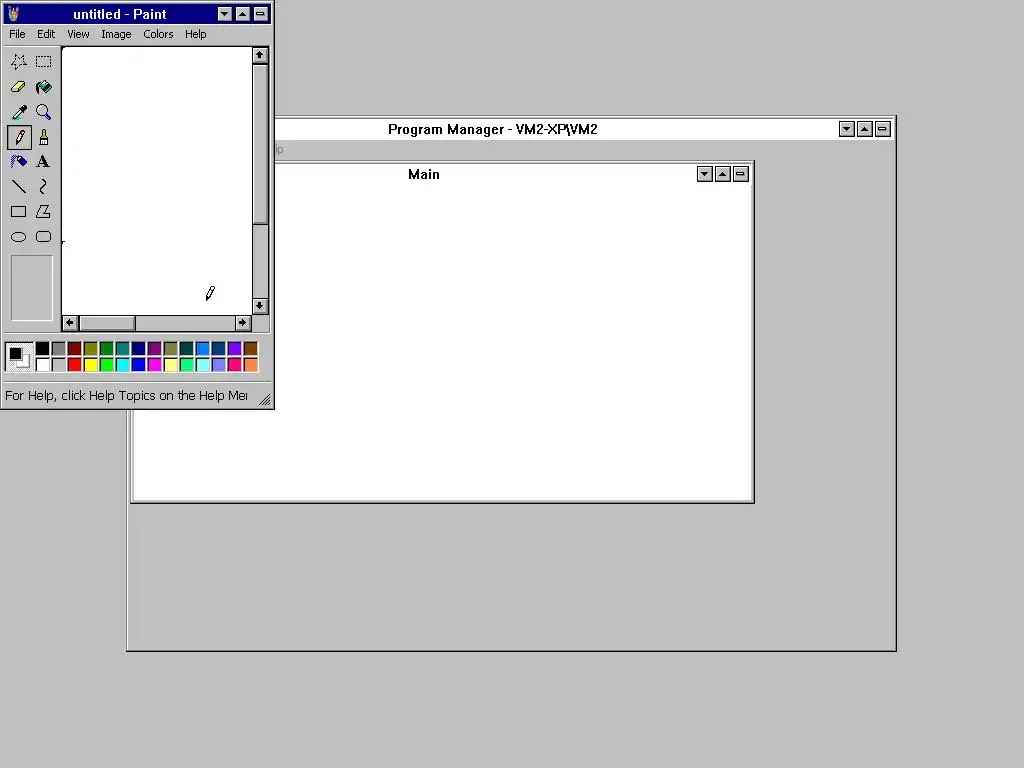The height and width of the screenshot is (768, 1024).
Task: Open the File menu in Paint
Action: click(17, 34)
